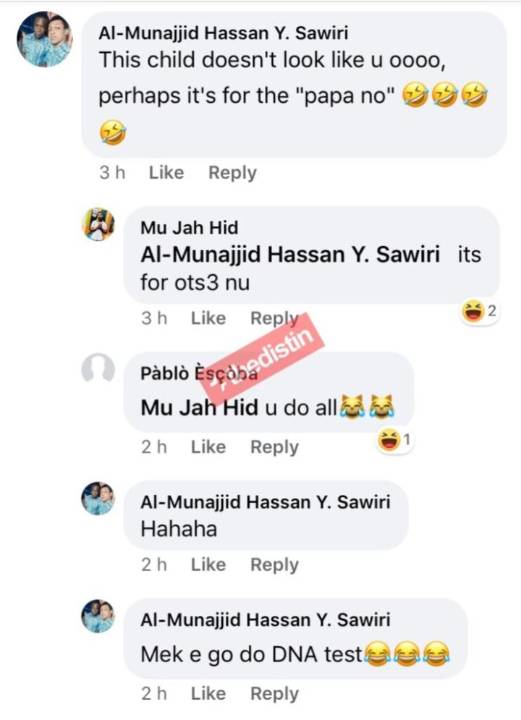Open tagged Mu Jah Hid link in Pàblò's comment
521x720 pixels.
(x=199, y=407)
